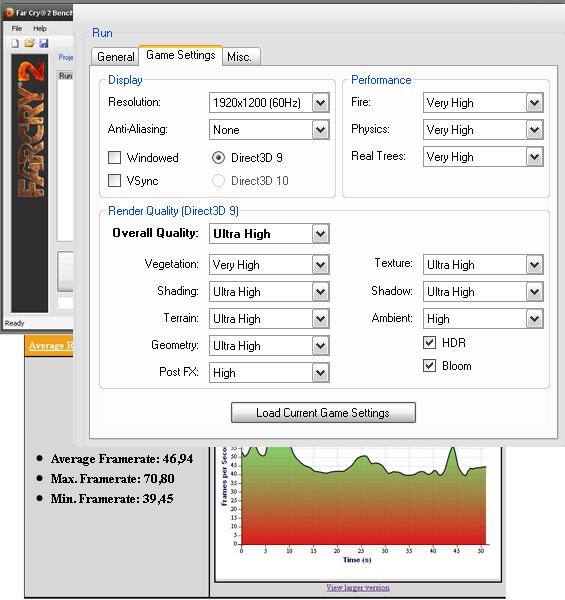Click the Performance group label
Viewport: 565px width, 600px height.
(381, 80)
